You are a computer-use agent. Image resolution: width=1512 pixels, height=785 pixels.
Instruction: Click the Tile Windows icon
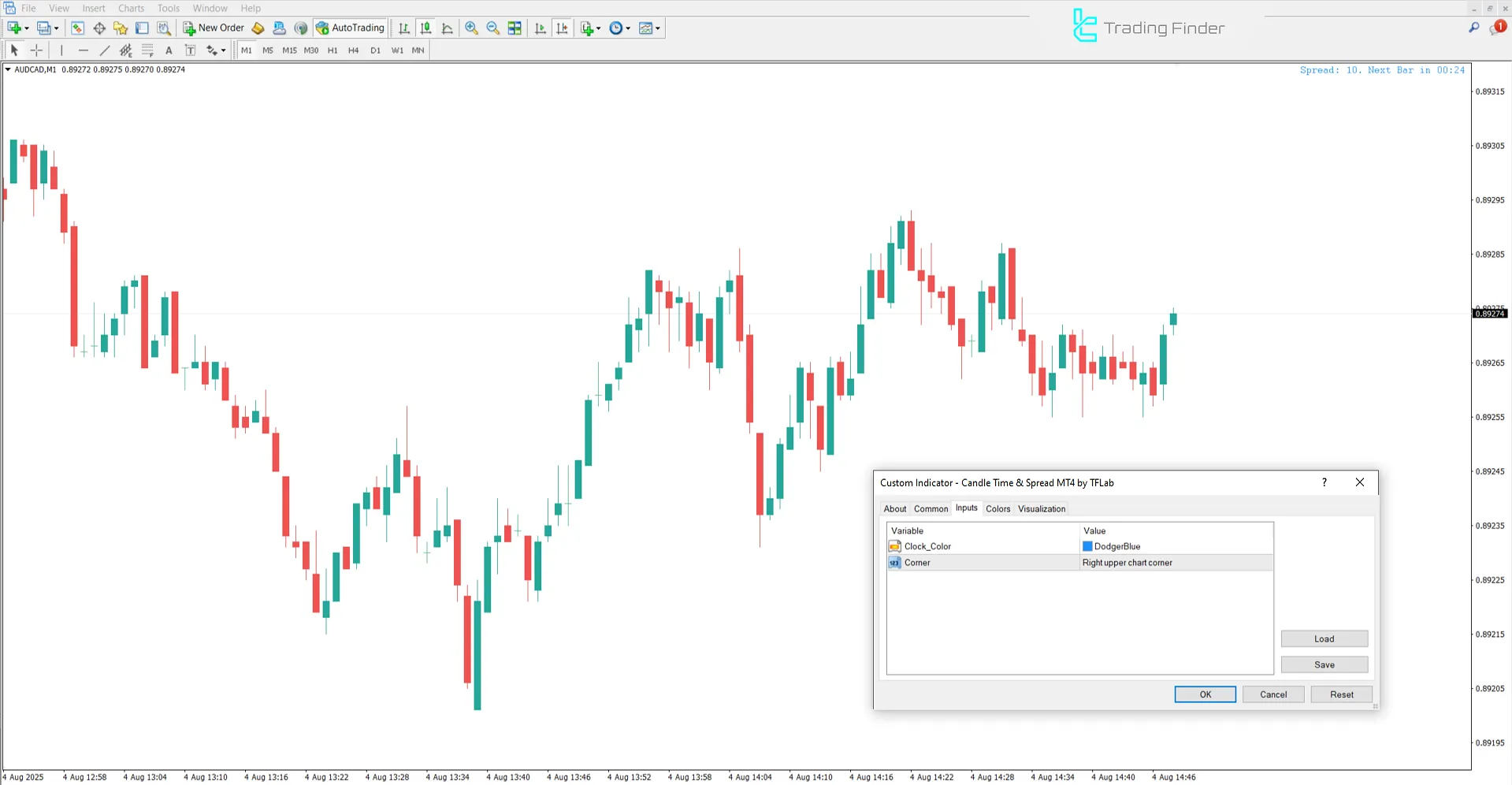(x=515, y=28)
